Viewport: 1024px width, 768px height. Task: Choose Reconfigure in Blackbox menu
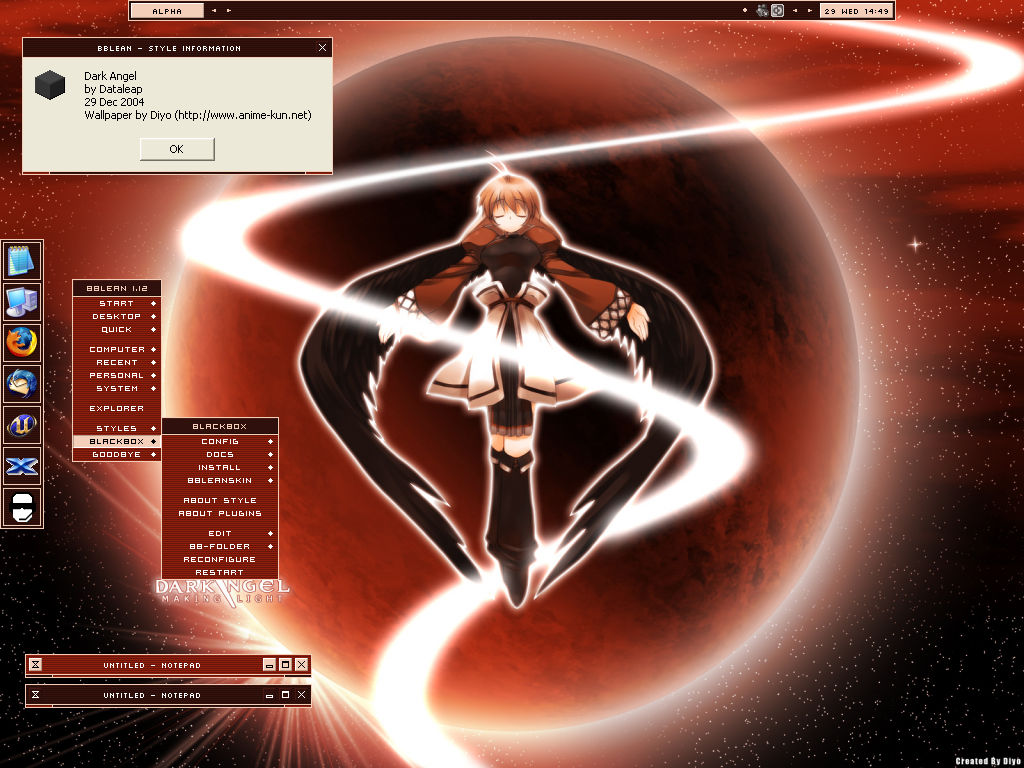click(x=220, y=560)
